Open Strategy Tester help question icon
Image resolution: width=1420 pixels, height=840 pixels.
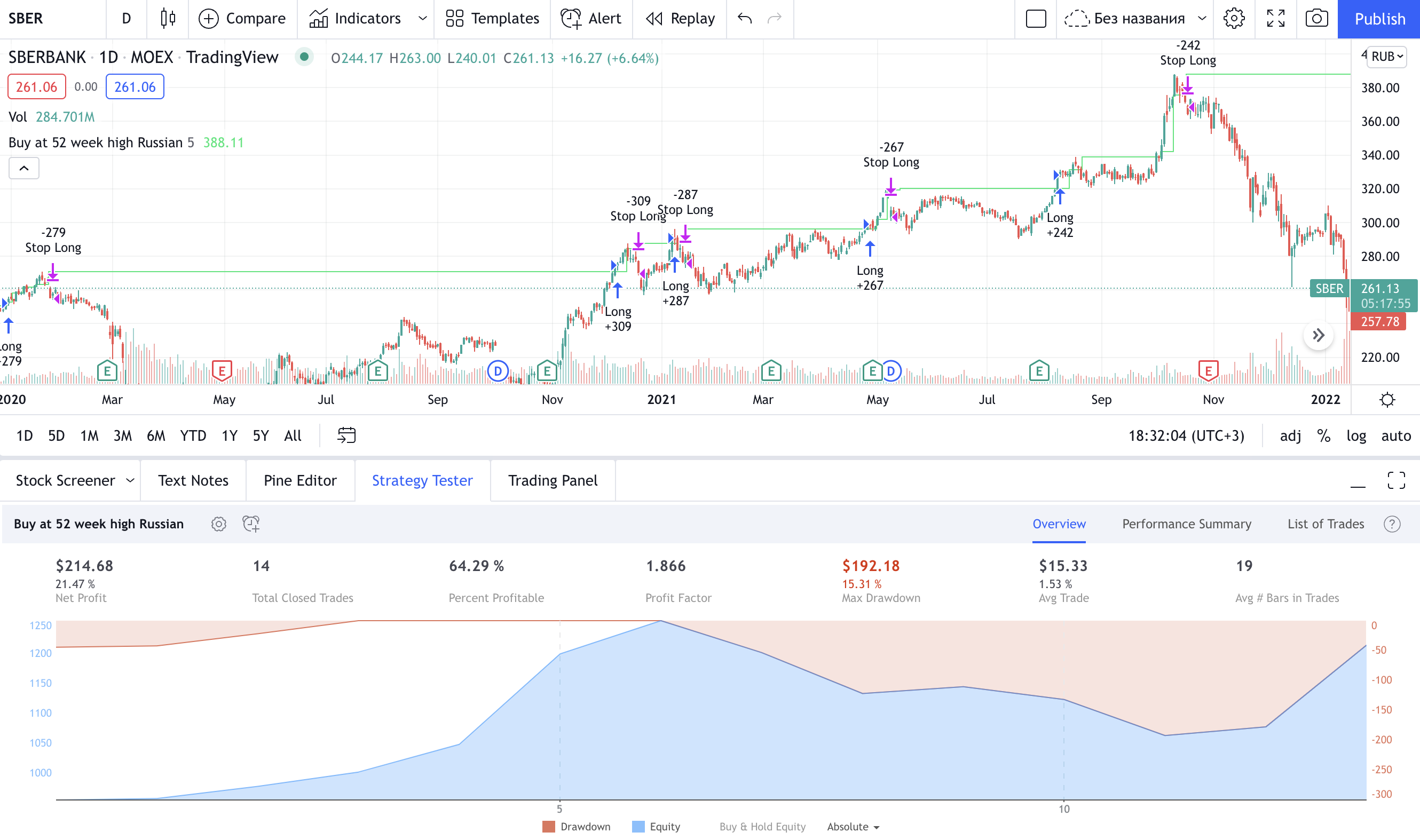[x=1392, y=524]
